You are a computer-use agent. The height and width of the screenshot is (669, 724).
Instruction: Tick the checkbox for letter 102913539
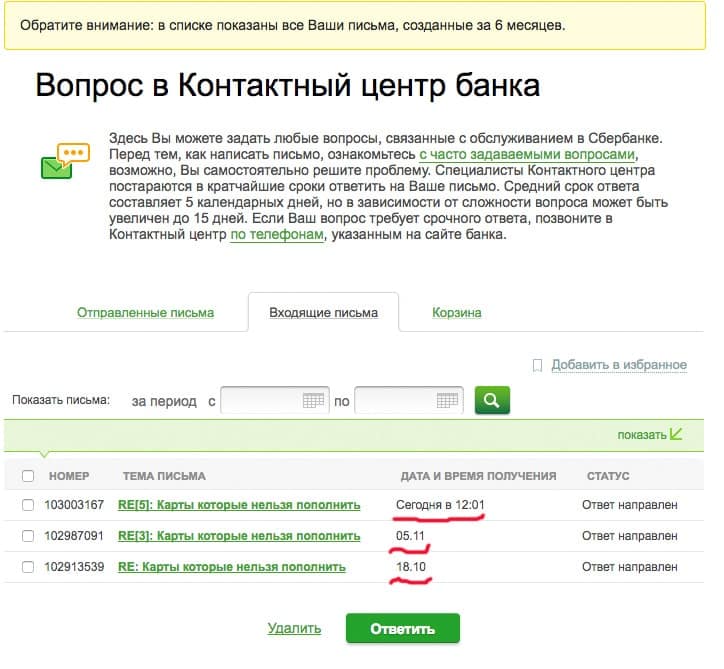(28, 567)
